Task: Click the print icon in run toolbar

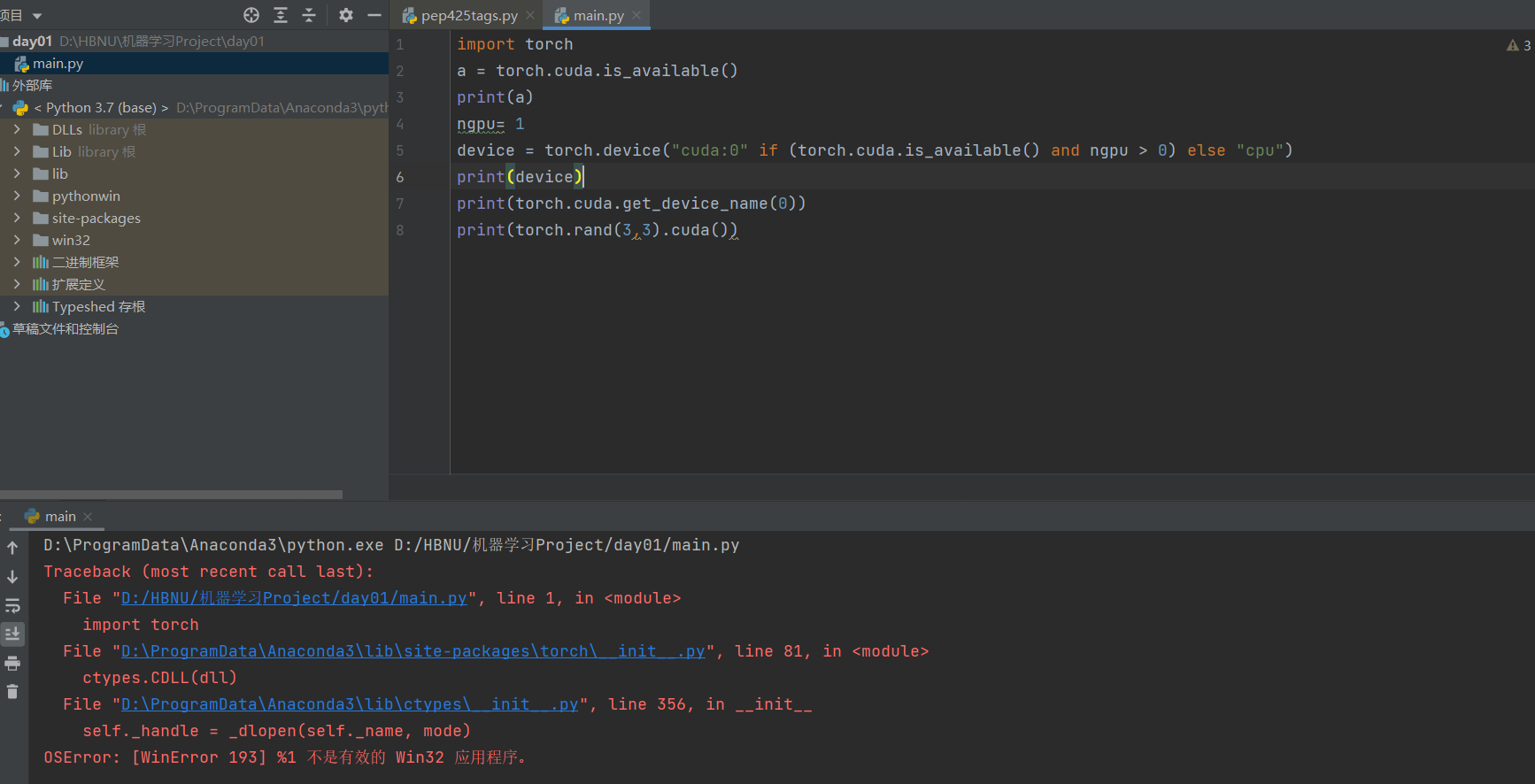Action: coord(12,664)
